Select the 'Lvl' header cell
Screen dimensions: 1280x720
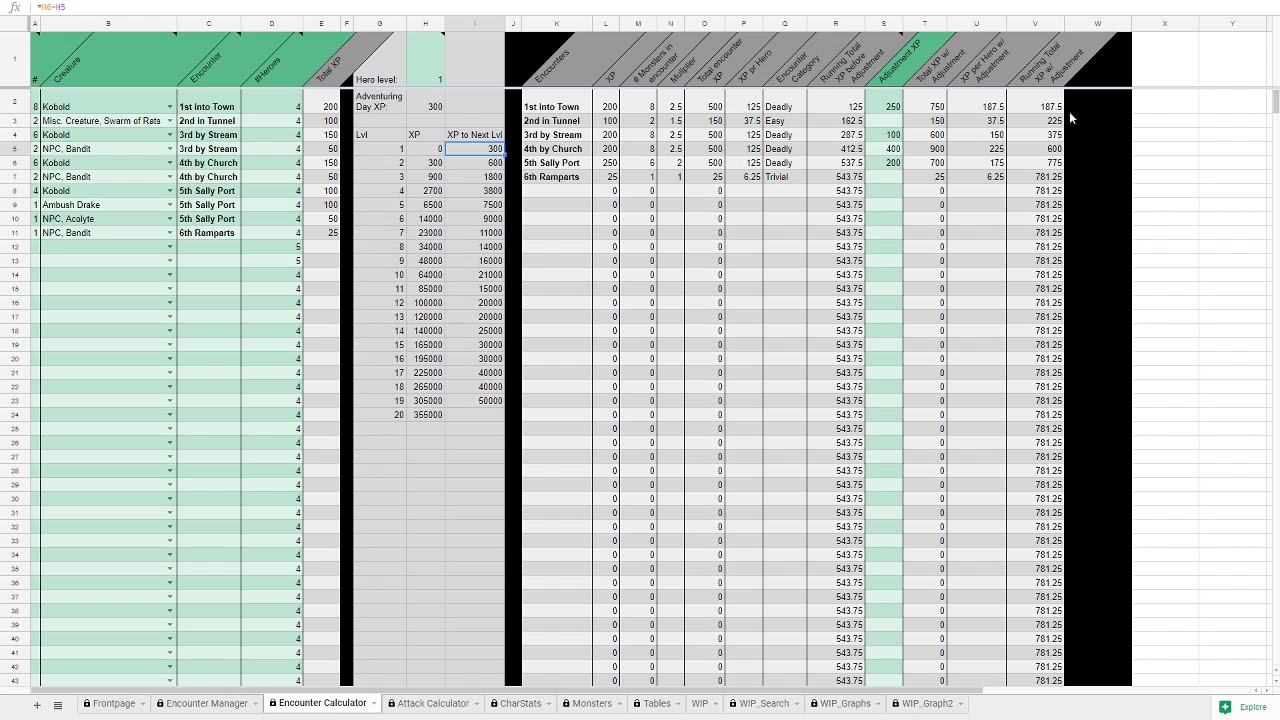pos(379,135)
